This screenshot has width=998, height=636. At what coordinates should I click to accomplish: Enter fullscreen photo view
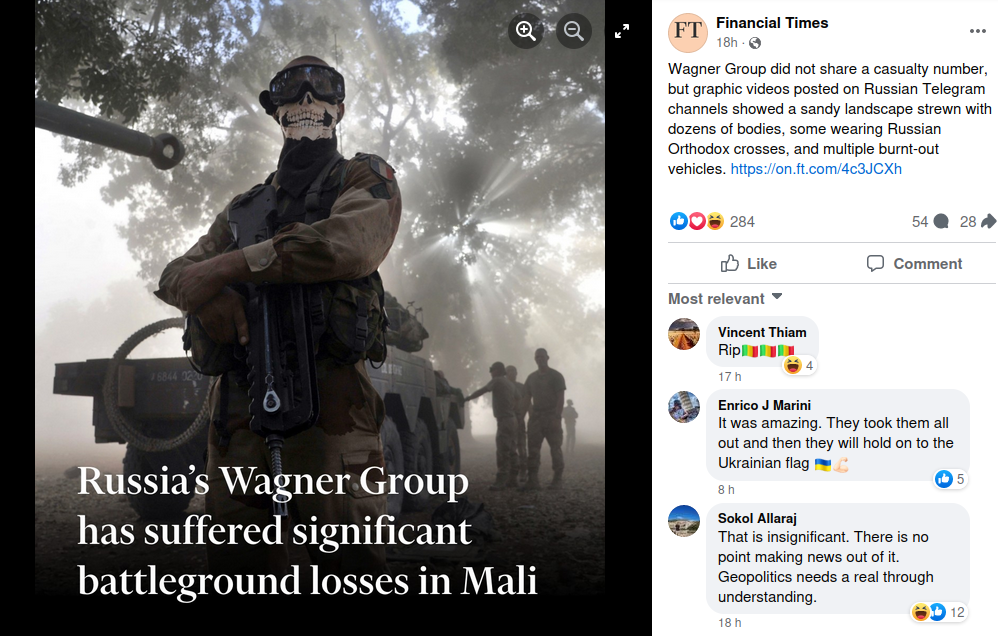(622, 31)
